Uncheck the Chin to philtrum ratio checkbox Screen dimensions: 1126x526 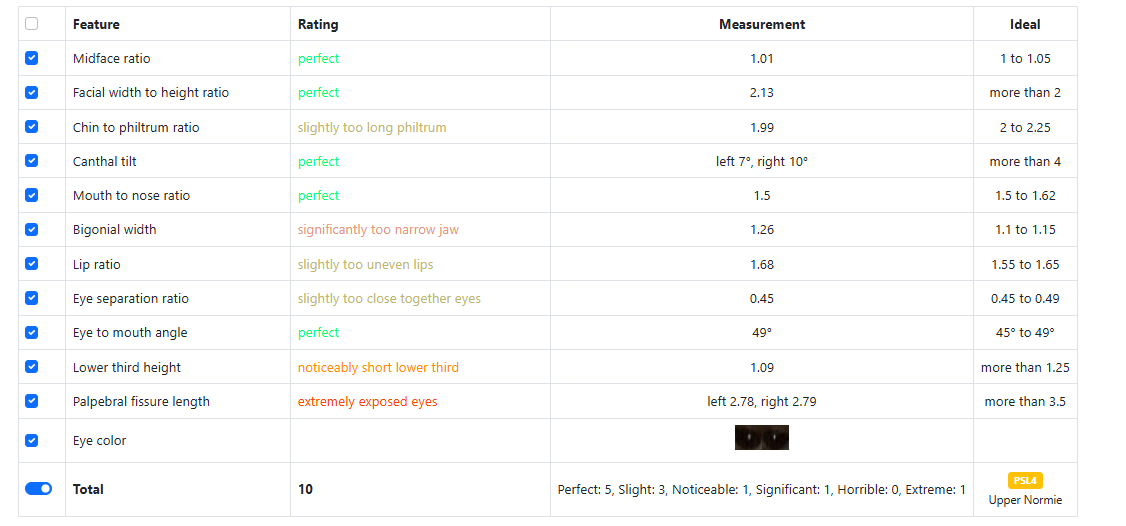coord(31,127)
